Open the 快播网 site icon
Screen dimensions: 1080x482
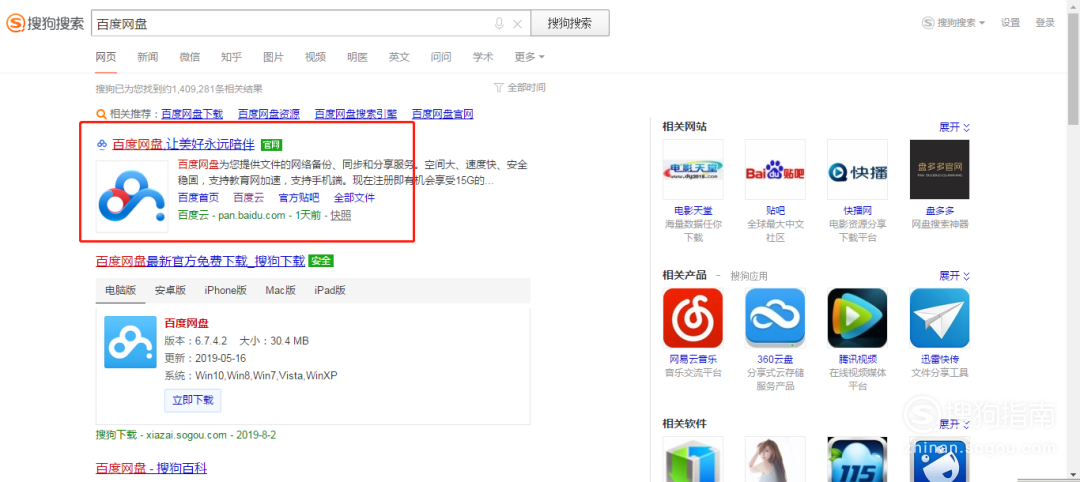coord(857,170)
